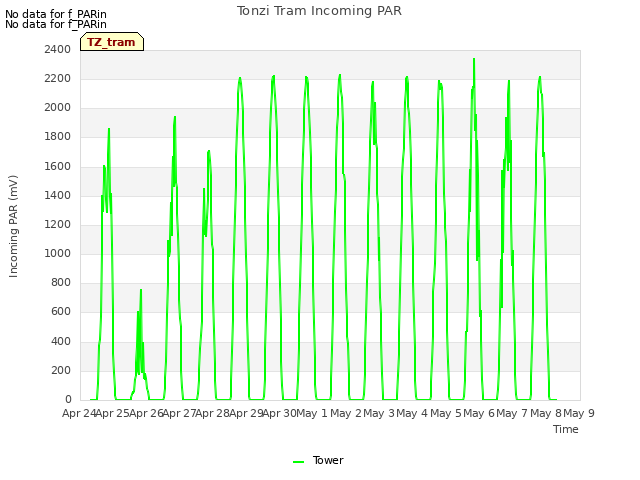Click the May 7 x-axis label
This screenshot has height=480, width=640.
pos(512,413)
